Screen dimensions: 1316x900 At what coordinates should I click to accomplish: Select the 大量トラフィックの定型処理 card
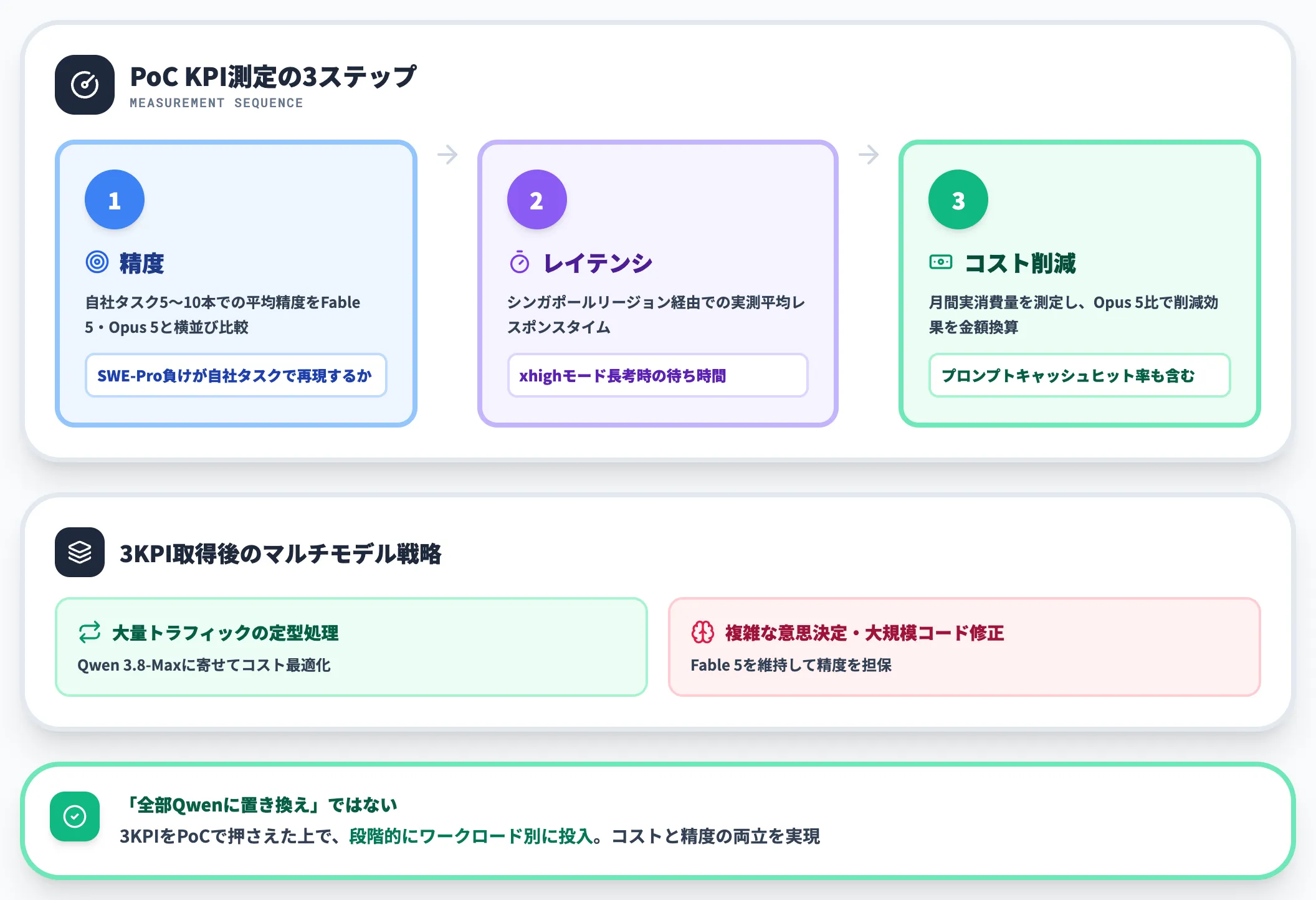coord(351,647)
